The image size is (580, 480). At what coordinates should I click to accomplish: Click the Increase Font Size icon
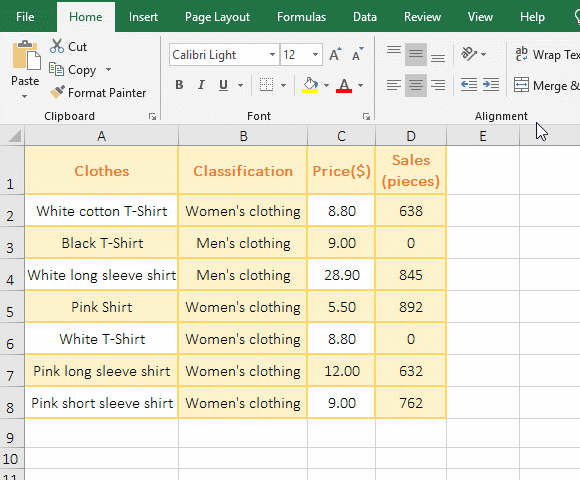coord(335,54)
